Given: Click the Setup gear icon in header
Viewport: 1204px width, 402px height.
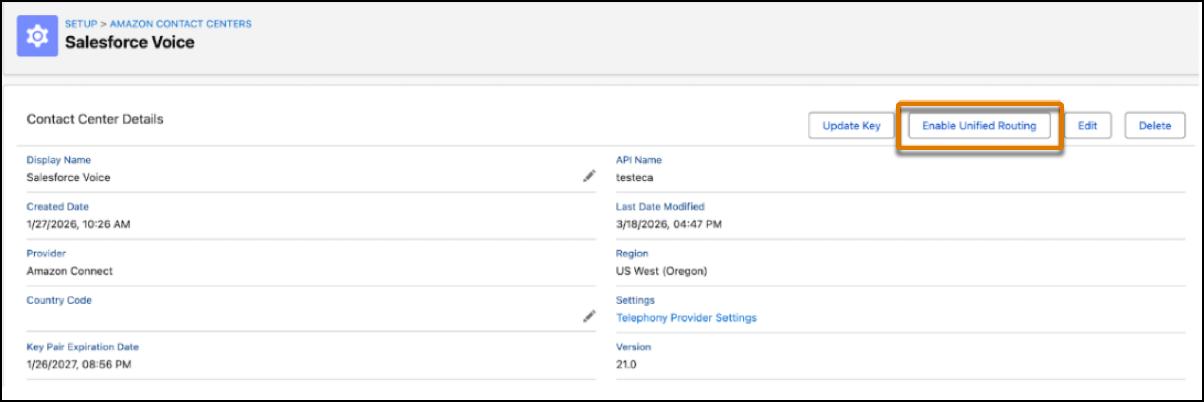Looking at the screenshot, I should click(38, 34).
